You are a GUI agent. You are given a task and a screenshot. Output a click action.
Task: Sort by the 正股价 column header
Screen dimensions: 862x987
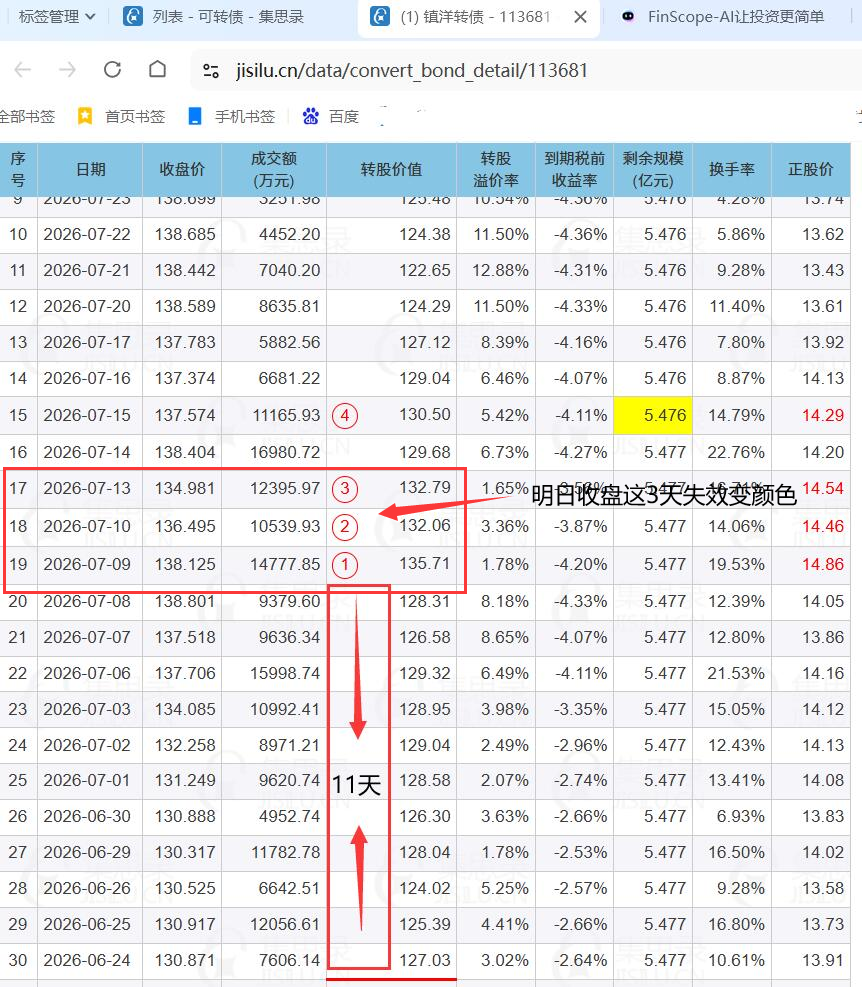(811, 169)
